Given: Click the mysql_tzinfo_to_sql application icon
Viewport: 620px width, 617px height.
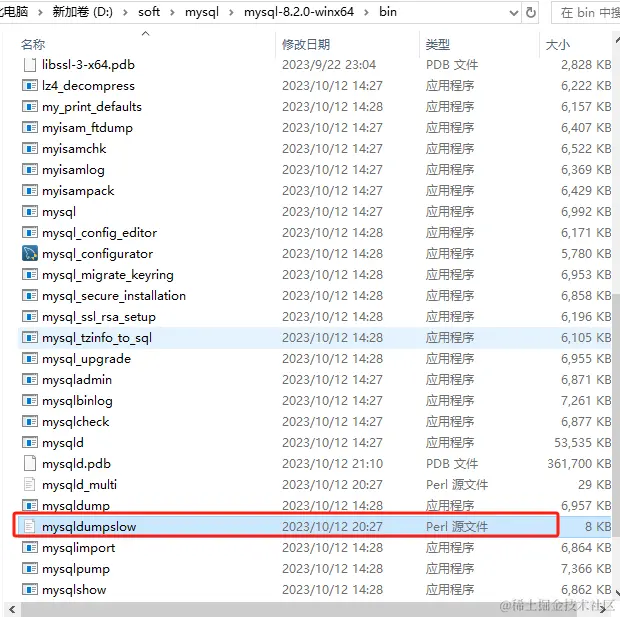Looking at the screenshot, I should (x=30, y=337).
